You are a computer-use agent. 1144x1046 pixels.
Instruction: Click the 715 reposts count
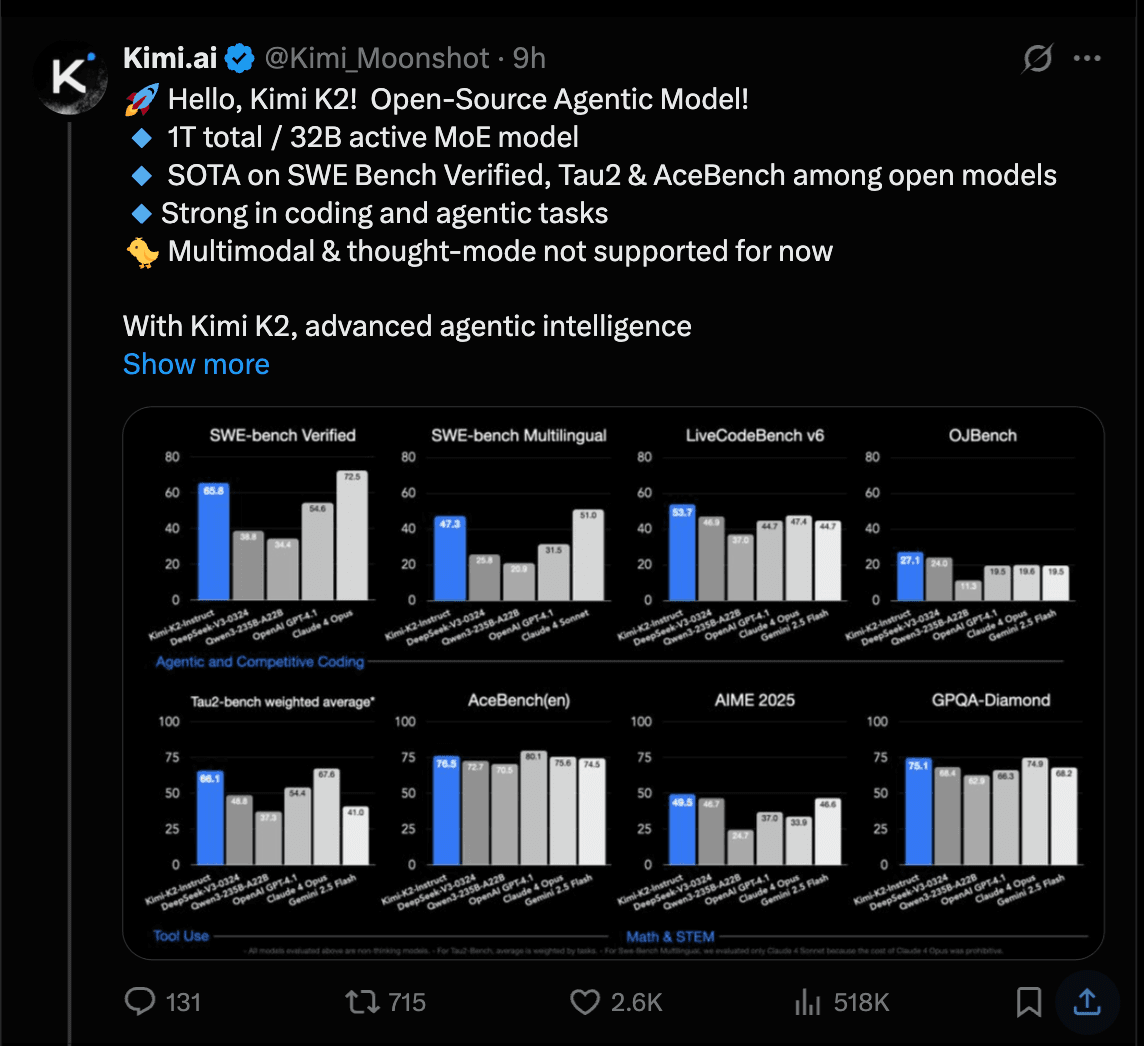(407, 1002)
